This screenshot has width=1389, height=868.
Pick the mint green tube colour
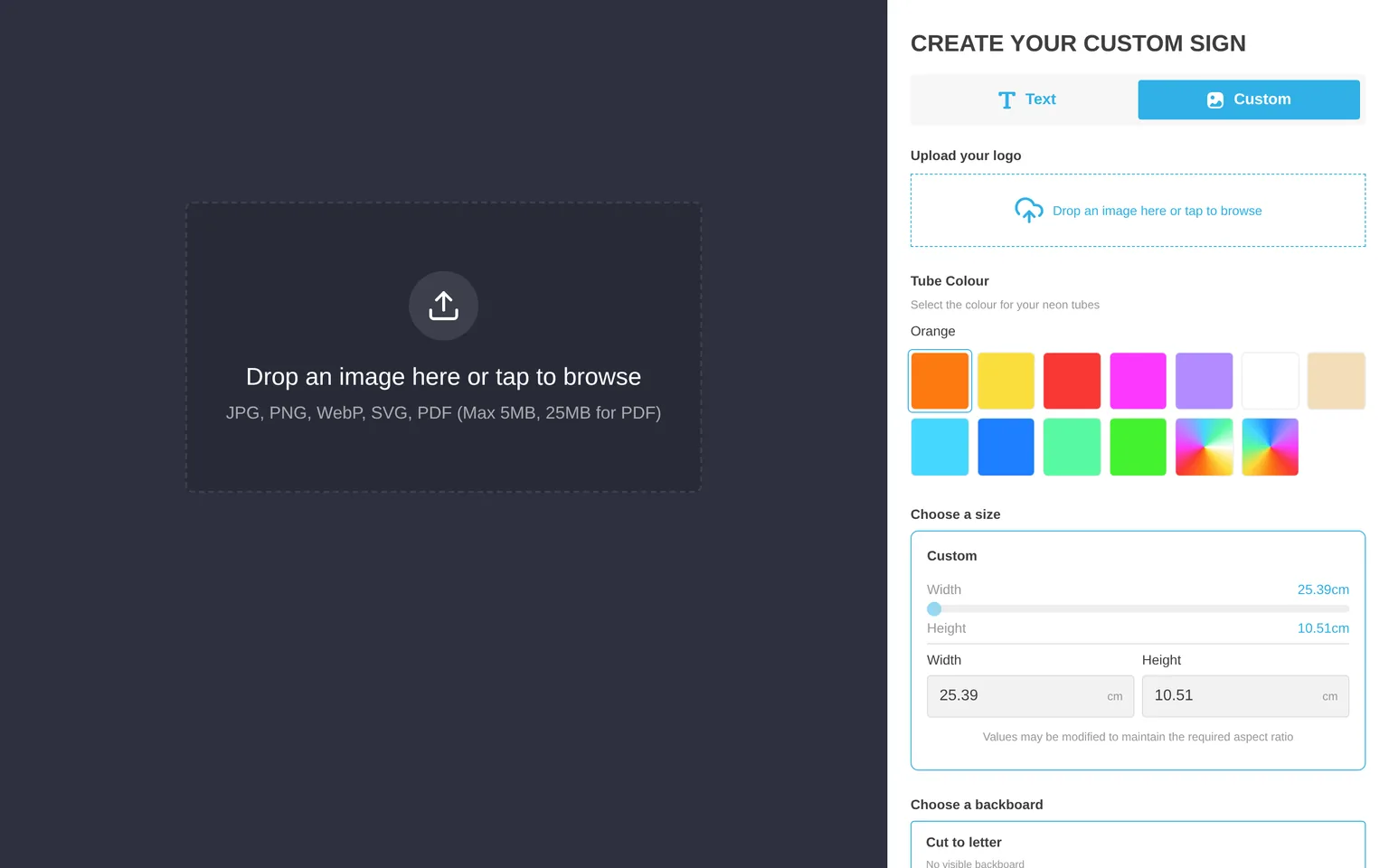(1072, 447)
